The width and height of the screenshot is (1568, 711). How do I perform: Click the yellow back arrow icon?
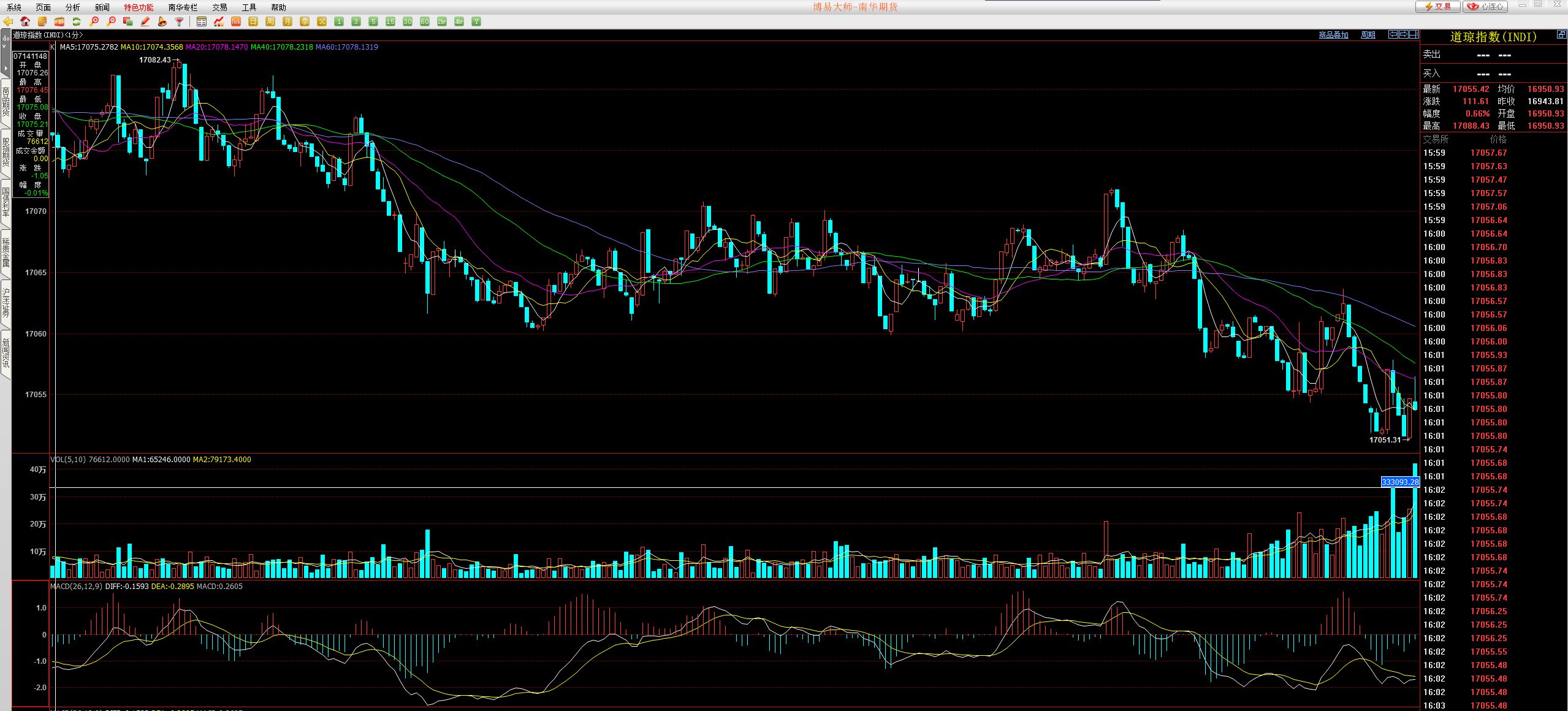click(x=8, y=21)
